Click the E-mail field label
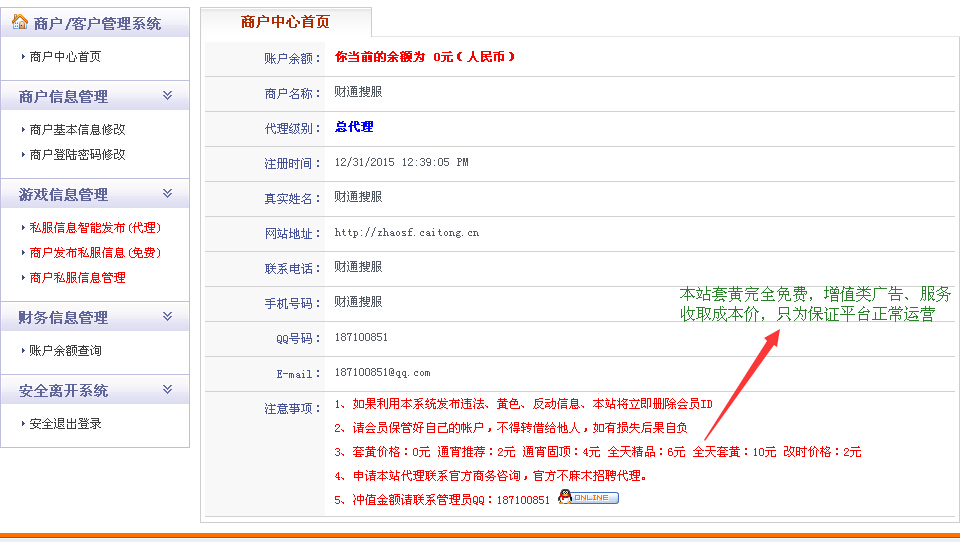This screenshot has width=962, height=542. [x=298, y=374]
